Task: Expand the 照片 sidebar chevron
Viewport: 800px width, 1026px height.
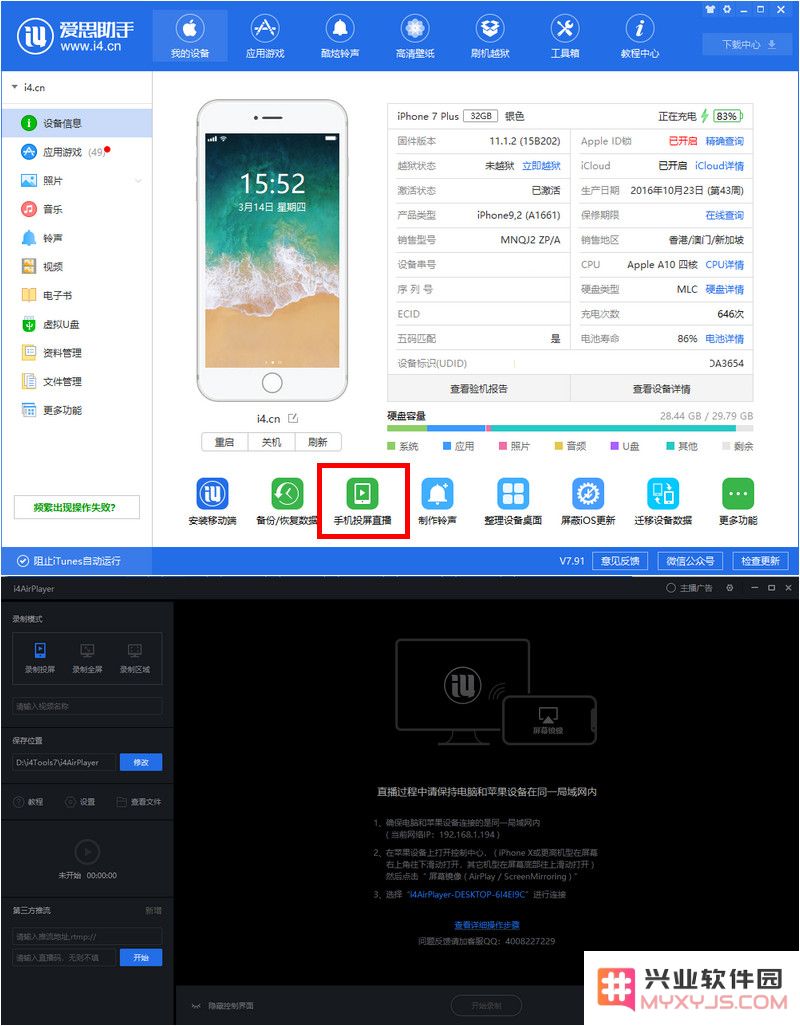Action: (x=139, y=181)
